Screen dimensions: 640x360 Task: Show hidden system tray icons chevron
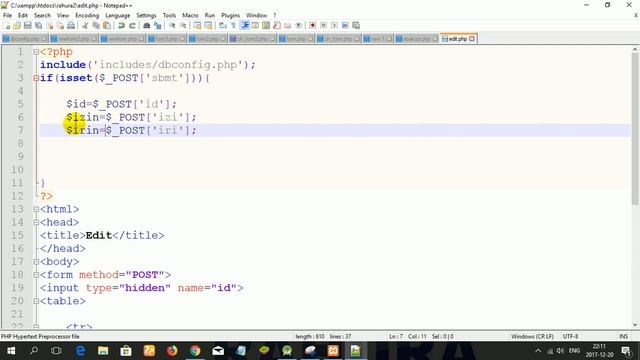coord(538,351)
